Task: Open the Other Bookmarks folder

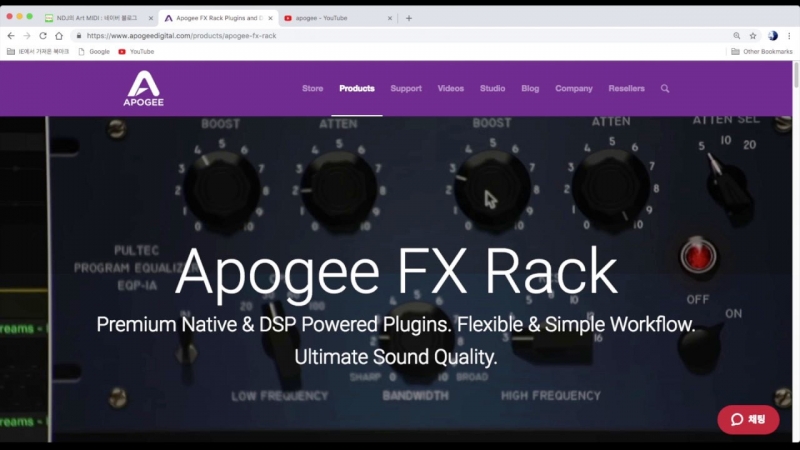Action: click(762, 52)
